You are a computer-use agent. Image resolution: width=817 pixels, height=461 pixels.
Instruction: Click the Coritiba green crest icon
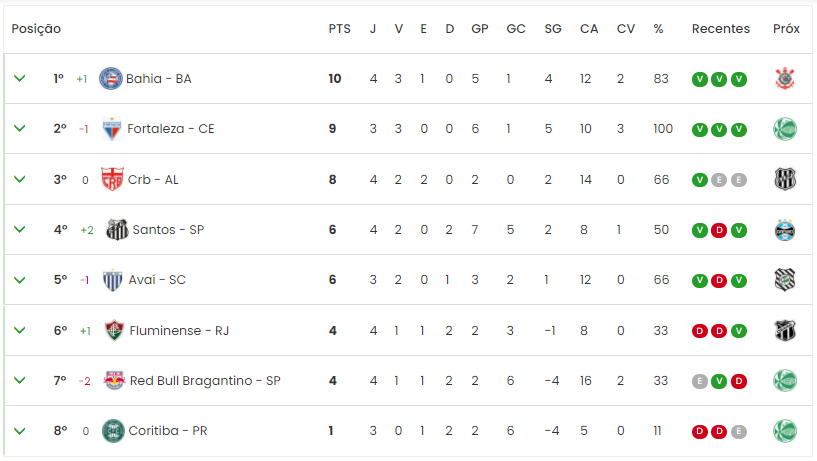[x=113, y=431]
